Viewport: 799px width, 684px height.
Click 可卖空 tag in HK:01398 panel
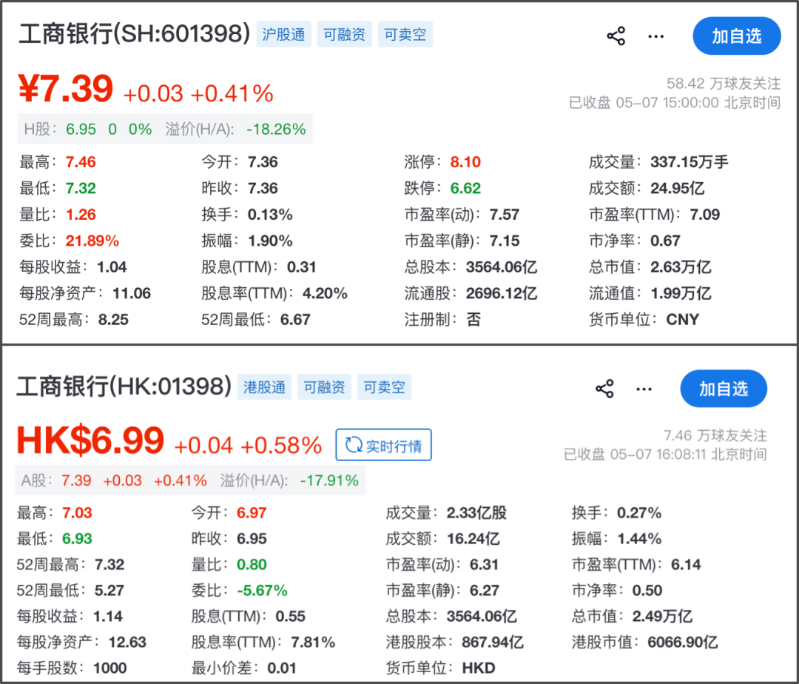[384, 387]
